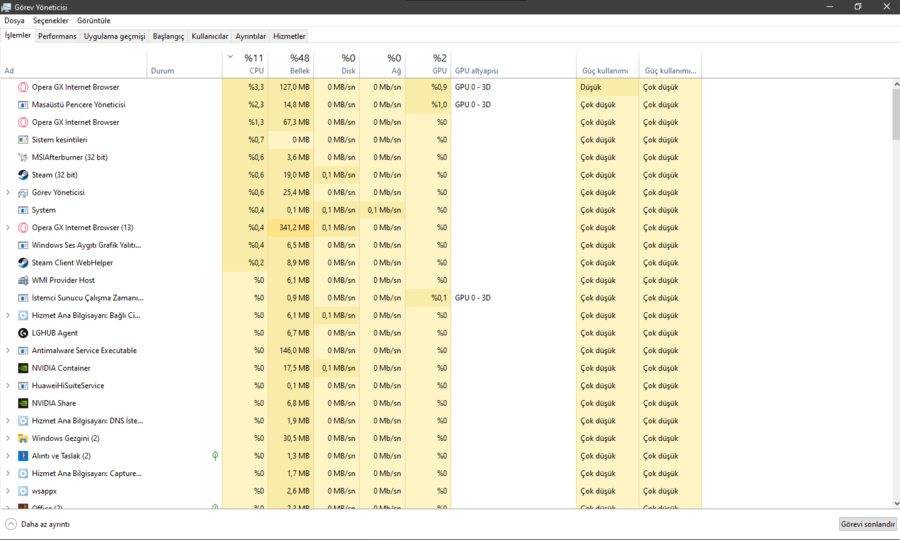Expand the Opera GX Internet Browser (13) group
900x540 pixels.
[7, 228]
